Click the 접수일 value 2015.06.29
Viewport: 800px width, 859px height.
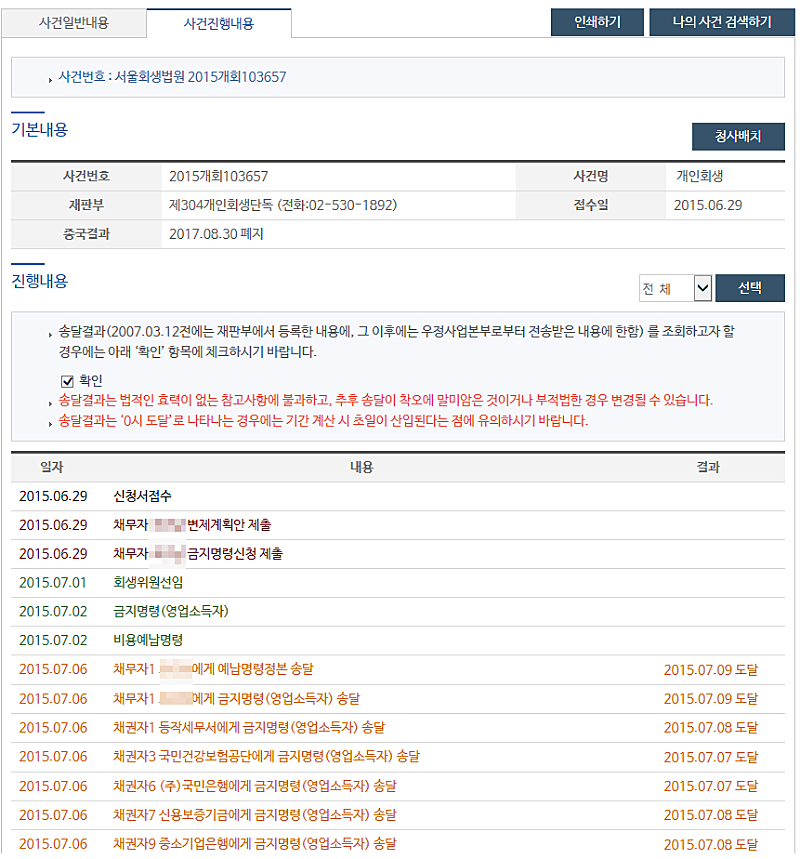tap(707, 205)
